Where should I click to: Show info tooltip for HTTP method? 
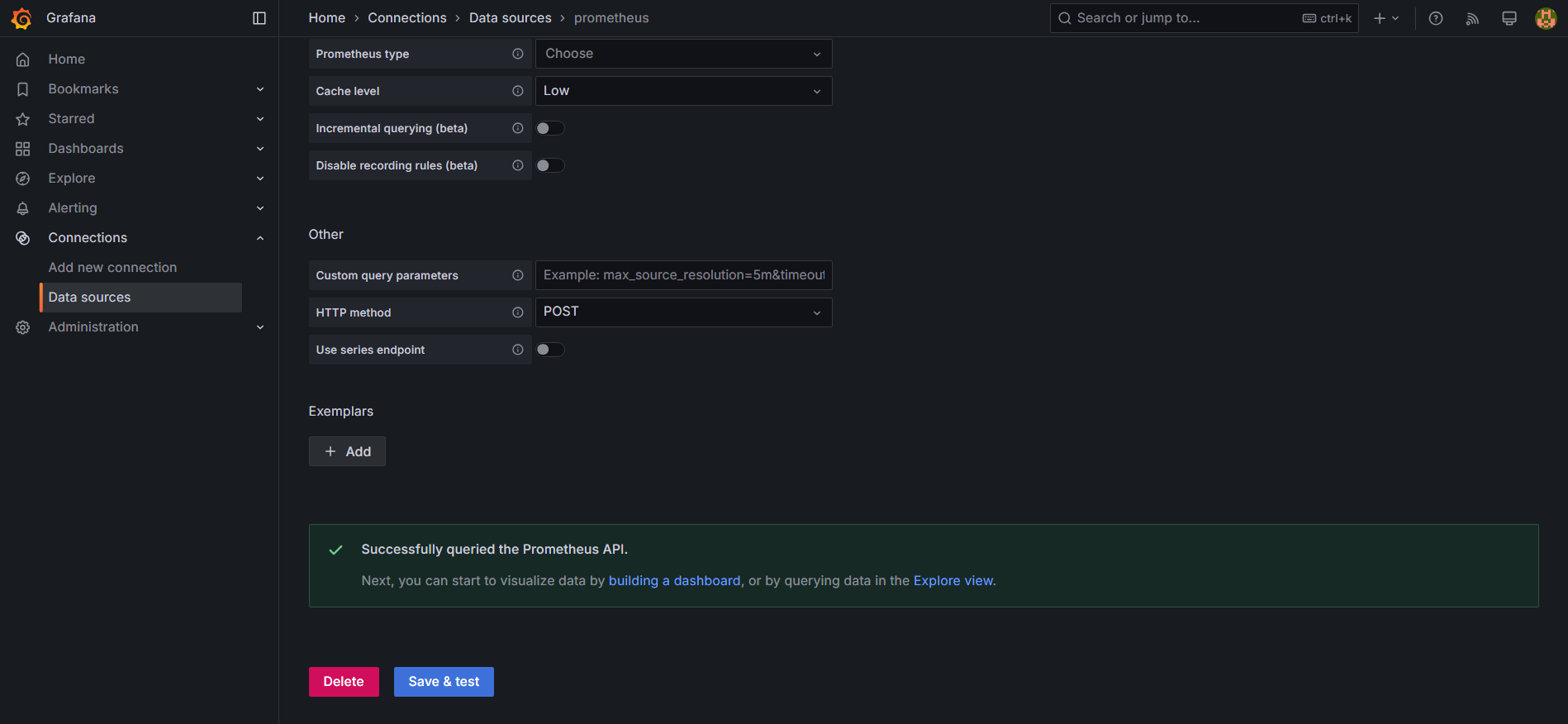click(518, 312)
